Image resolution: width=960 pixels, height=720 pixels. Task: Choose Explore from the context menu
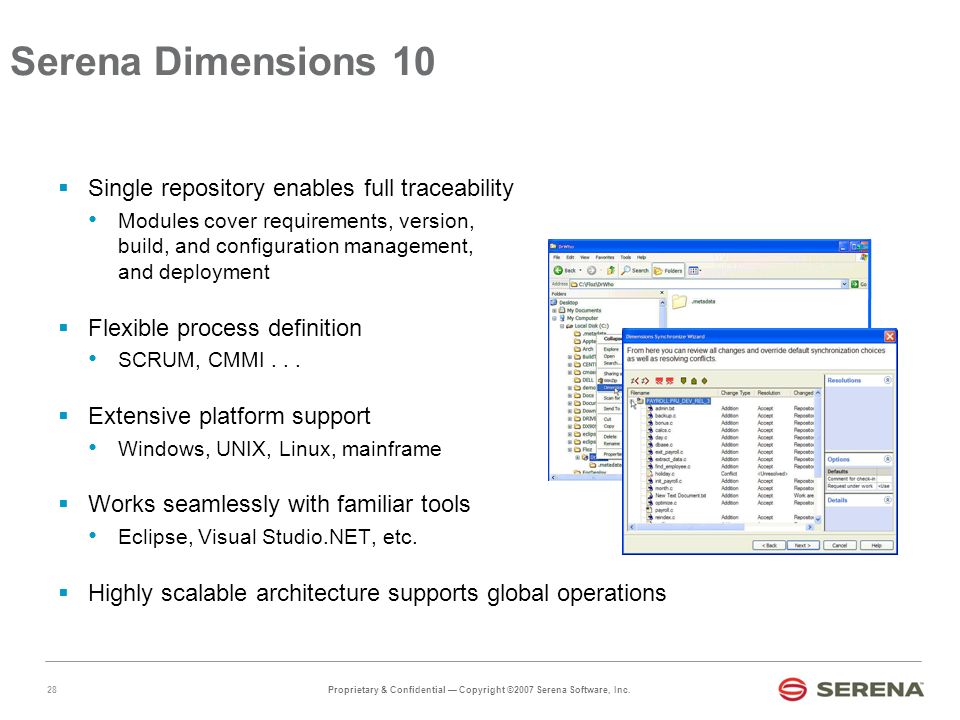tap(611, 349)
